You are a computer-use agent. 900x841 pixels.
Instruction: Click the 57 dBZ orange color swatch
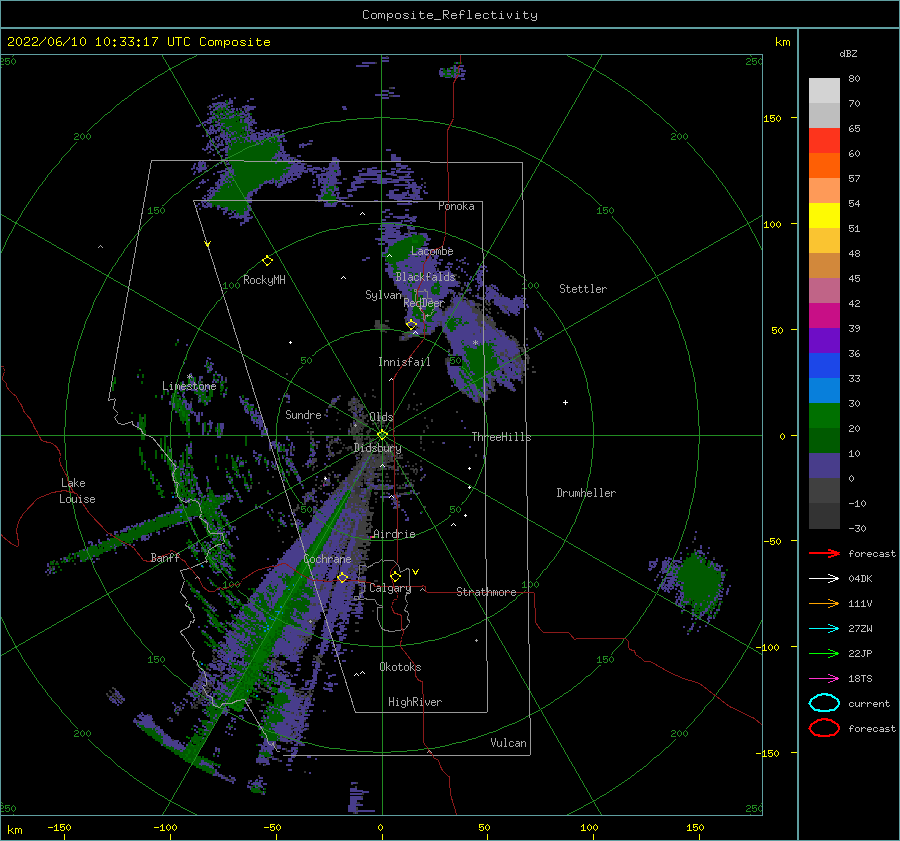[x=824, y=165]
